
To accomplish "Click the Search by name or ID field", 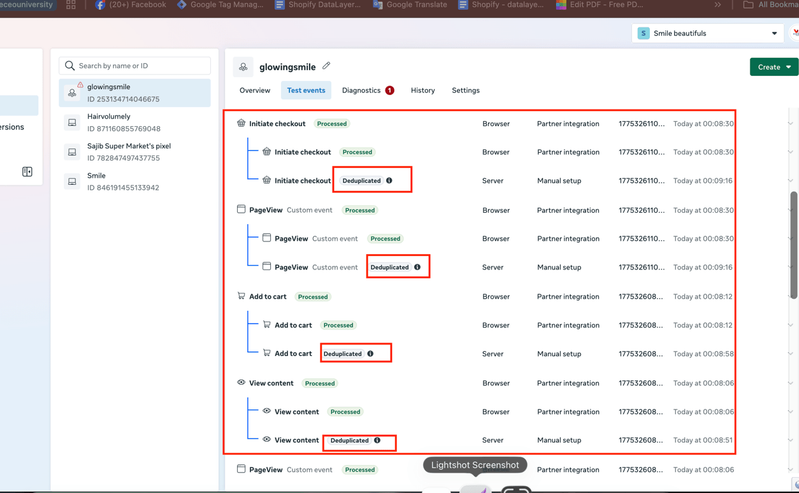I will click(135, 66).
